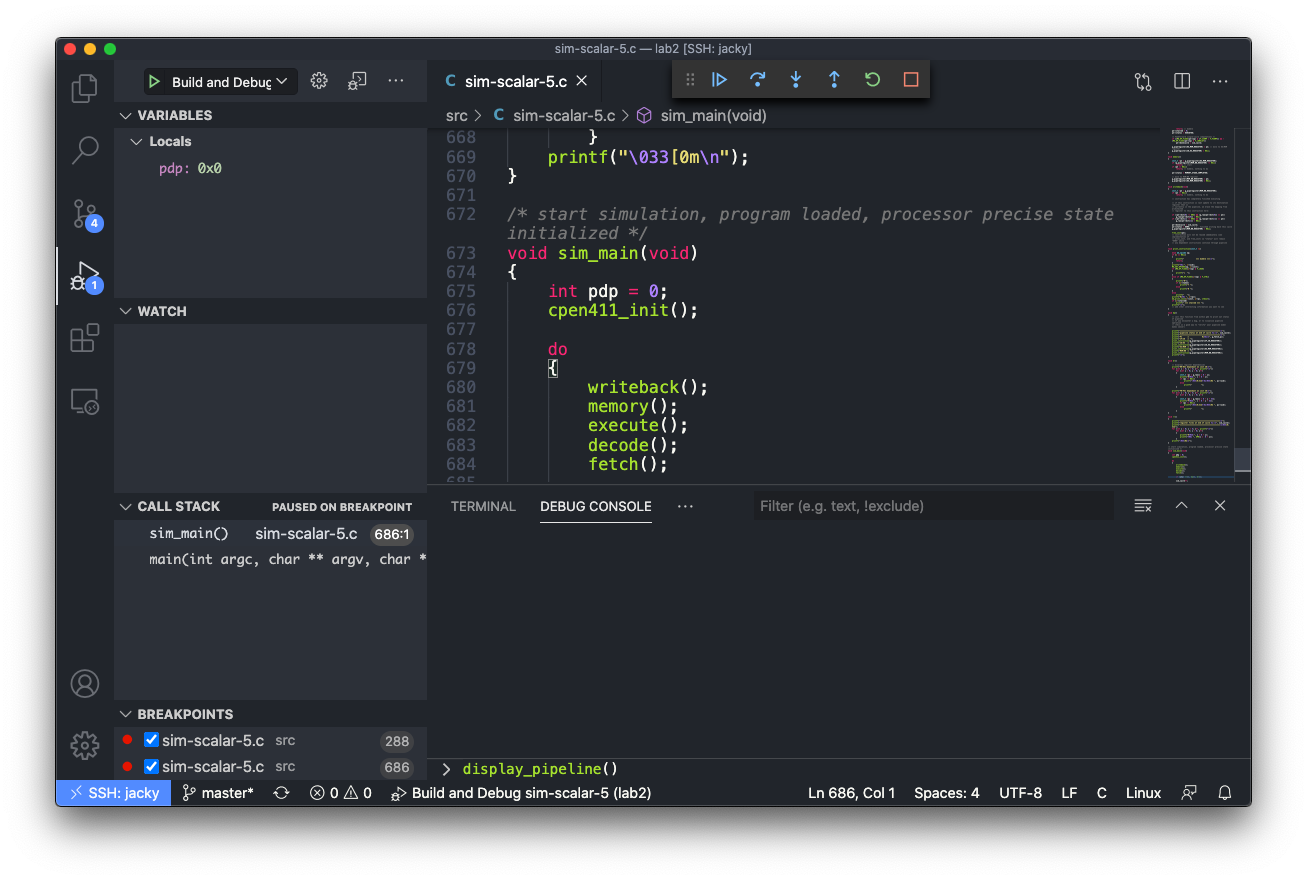
Task: Open the Remote Explorer view
Action: pyautogui.click(x=85, y=401)
